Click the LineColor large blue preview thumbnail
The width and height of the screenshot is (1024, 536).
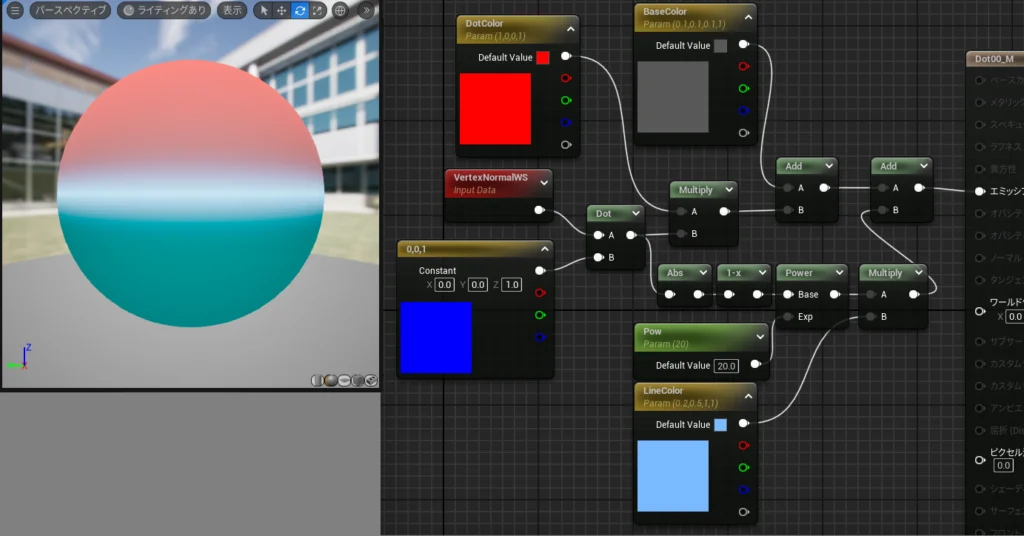673,476
